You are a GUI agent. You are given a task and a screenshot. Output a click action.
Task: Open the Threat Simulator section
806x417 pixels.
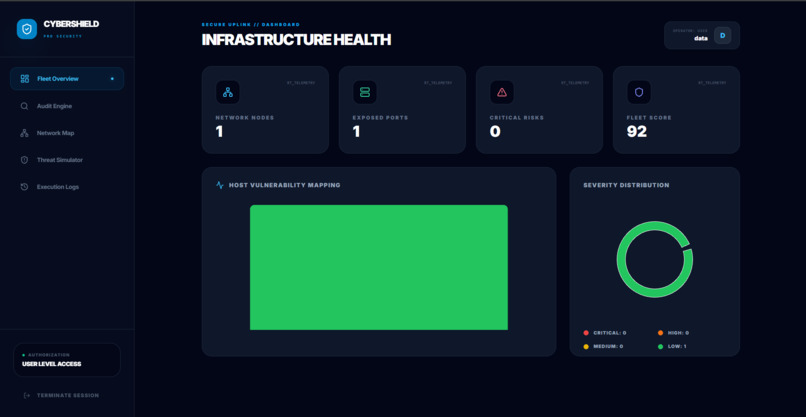point(67,160)
